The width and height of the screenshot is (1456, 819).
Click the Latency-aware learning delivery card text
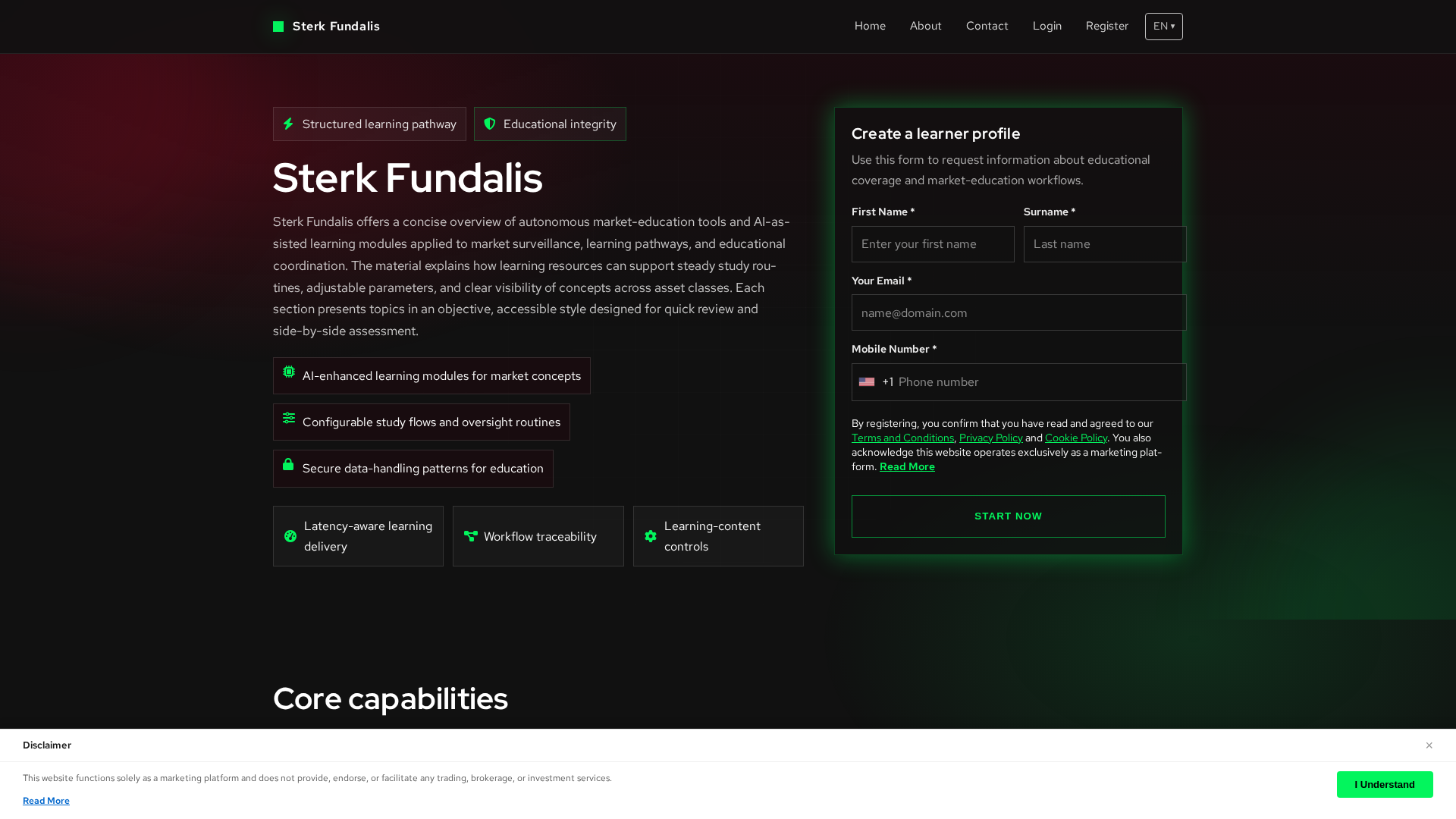(x=368, y=536)
